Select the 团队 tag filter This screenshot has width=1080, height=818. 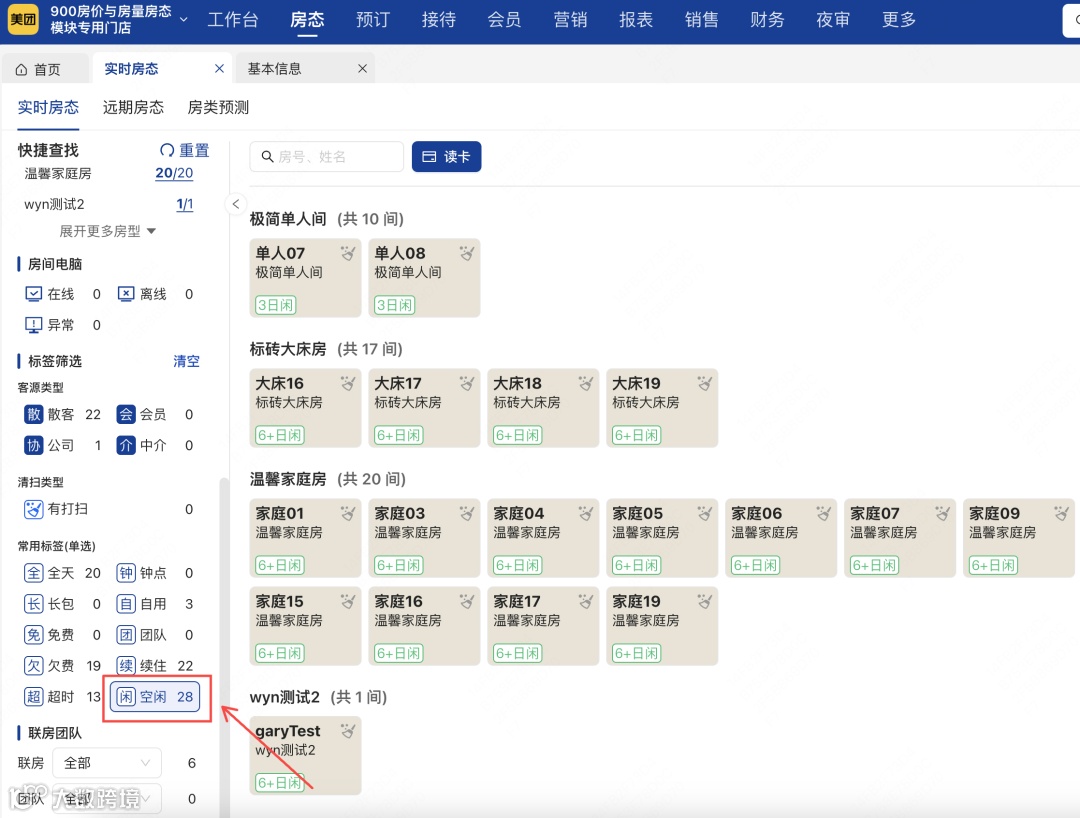click(155, 635)
